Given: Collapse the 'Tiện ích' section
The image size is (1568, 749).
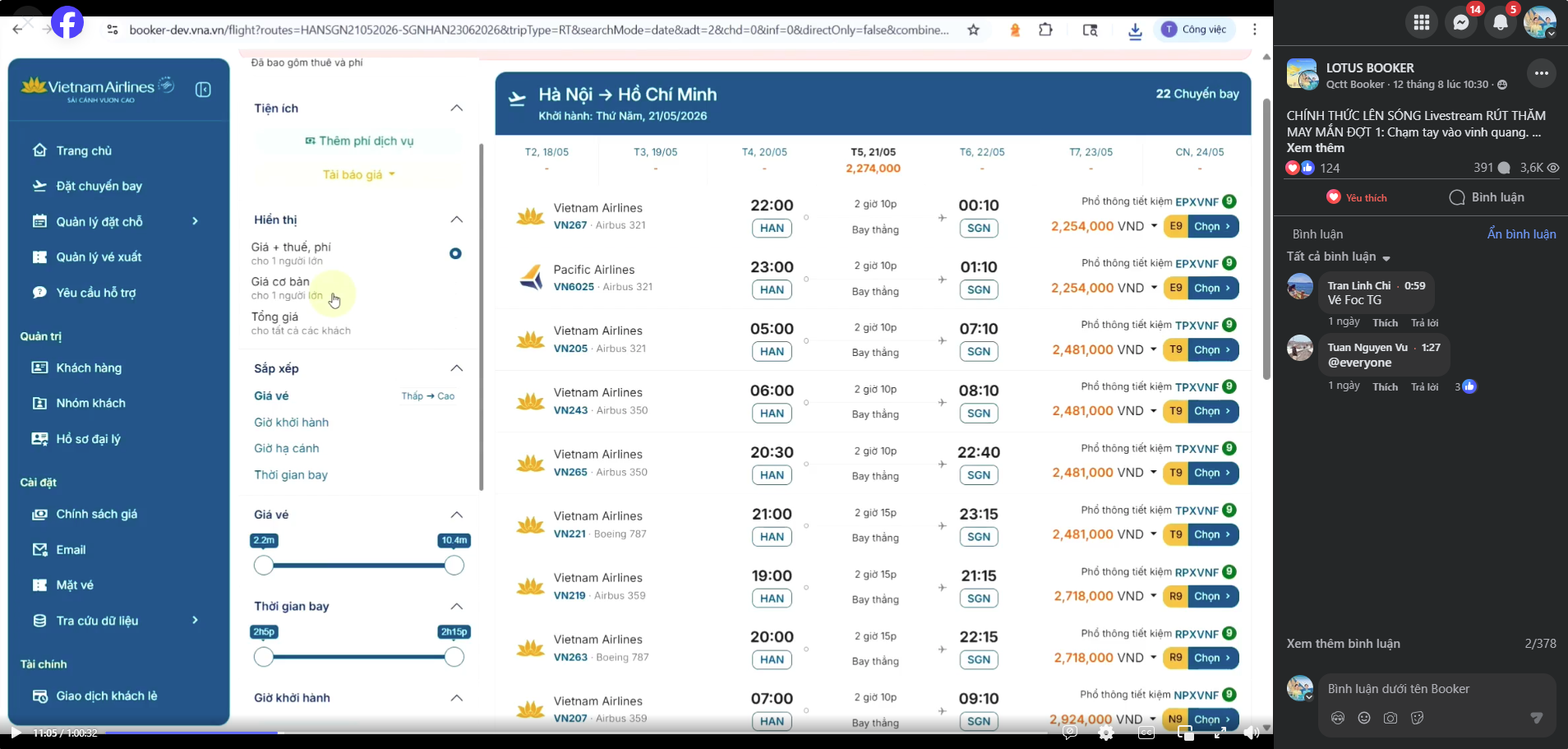Looking at the screenshot, I should coord(457,108).
